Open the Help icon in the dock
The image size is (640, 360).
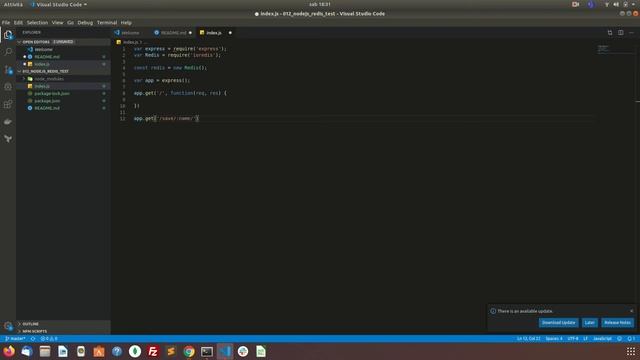(117, 351)
